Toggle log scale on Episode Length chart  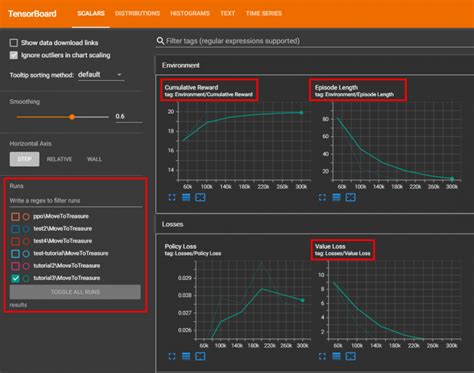click(336, 197)
